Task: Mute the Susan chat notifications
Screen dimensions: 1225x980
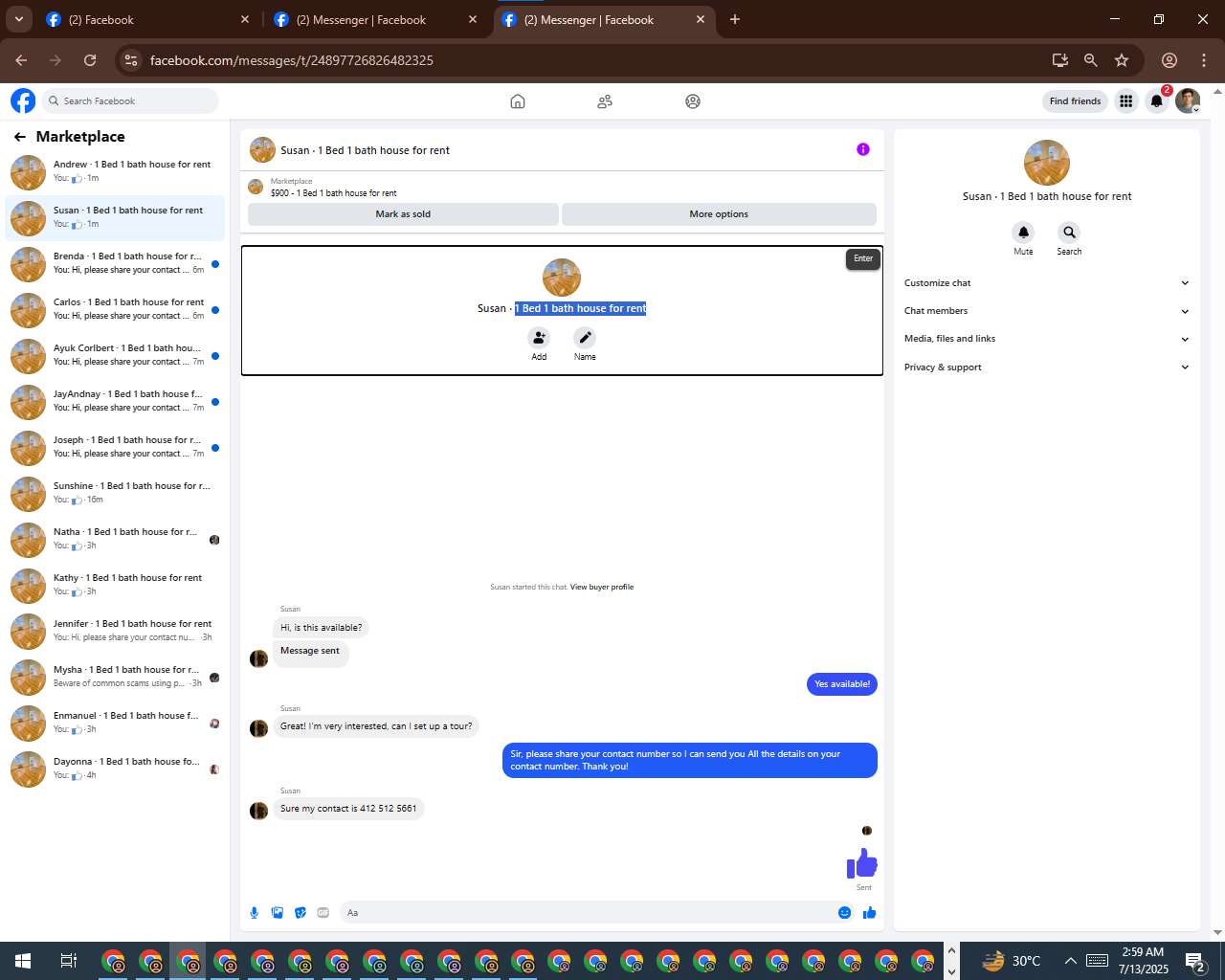Action: click(1023, 233)
